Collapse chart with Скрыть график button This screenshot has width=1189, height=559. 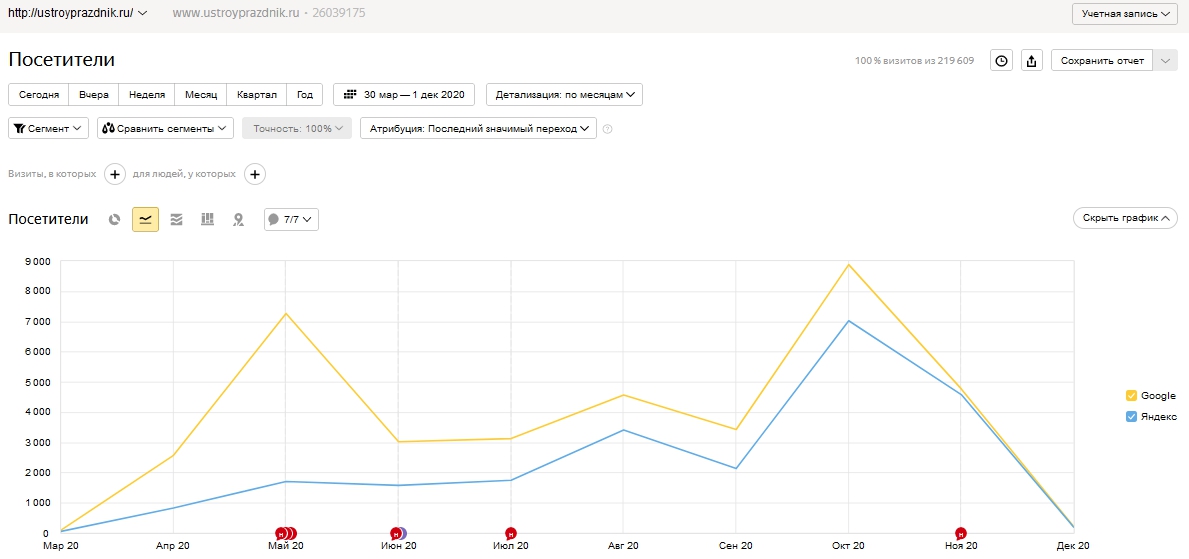tap(1125, 218)
